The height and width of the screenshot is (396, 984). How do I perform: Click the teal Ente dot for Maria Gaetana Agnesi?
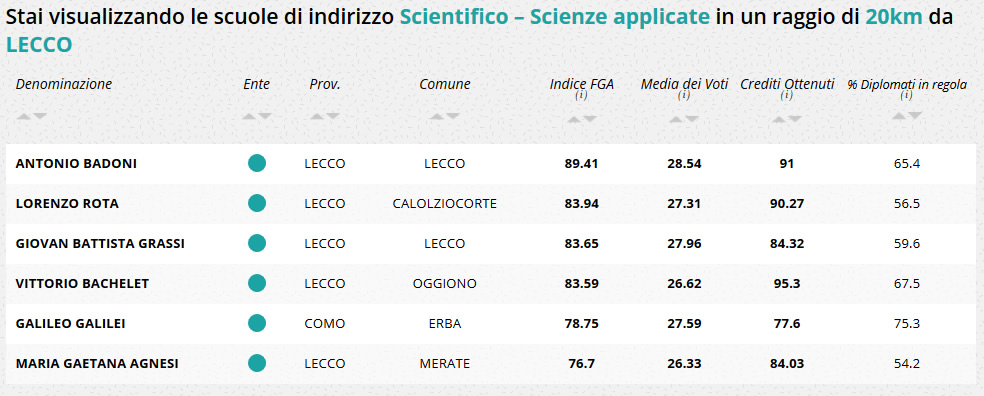[x=257, y=363]
